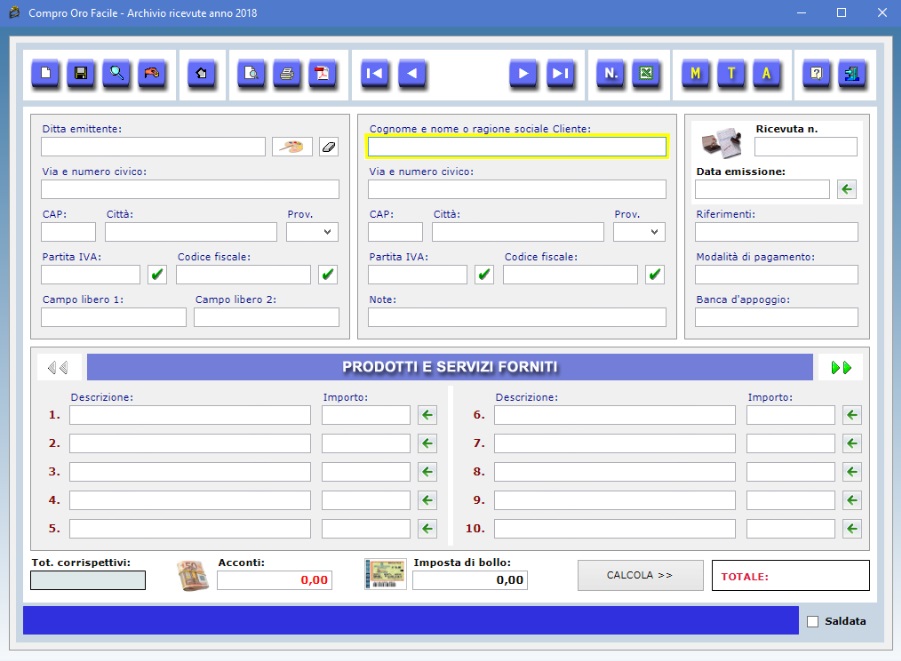Image resolution: width=901 pixels, height=661 pixels.
Task: Click the exit door icon
Action: tap(852, 74)
